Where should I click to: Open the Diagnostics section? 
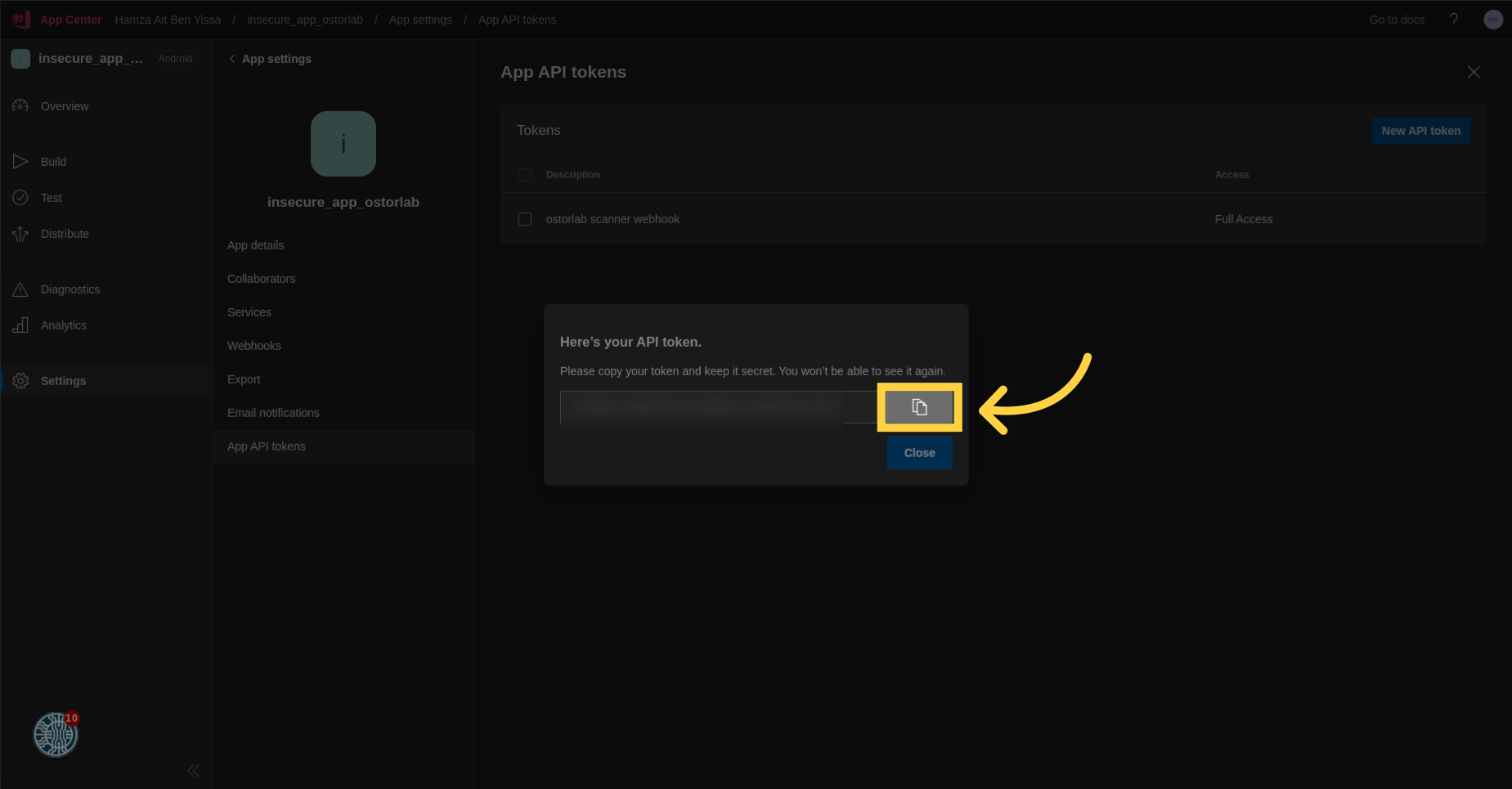tap(70, 289)
